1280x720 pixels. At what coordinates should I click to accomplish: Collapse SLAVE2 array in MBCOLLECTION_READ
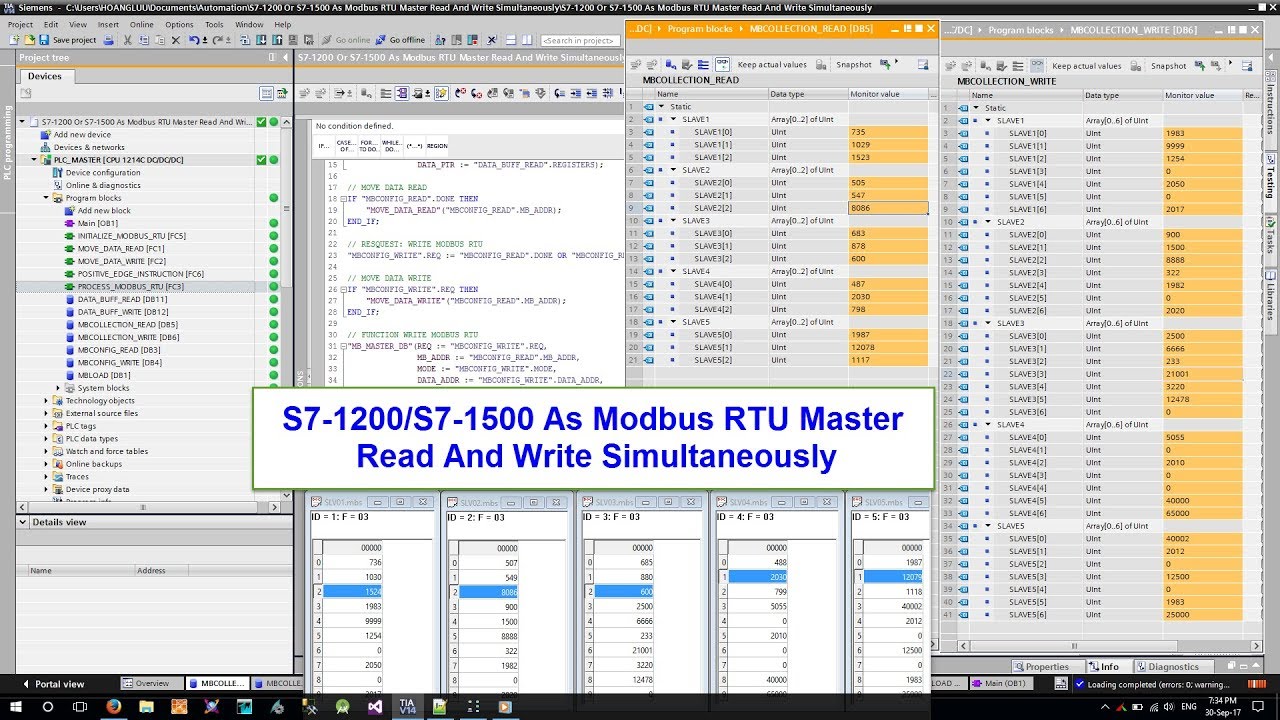pos(673,170)
